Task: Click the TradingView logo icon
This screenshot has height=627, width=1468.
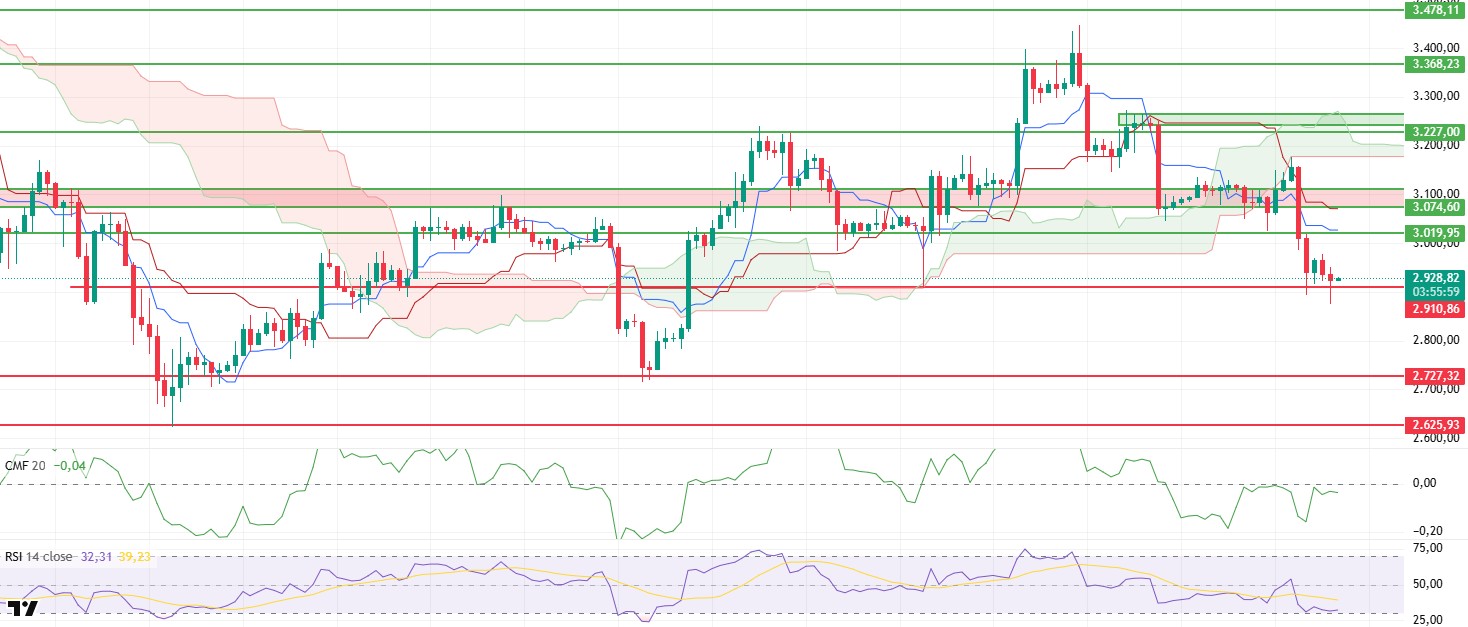Action: pos(22,607)
